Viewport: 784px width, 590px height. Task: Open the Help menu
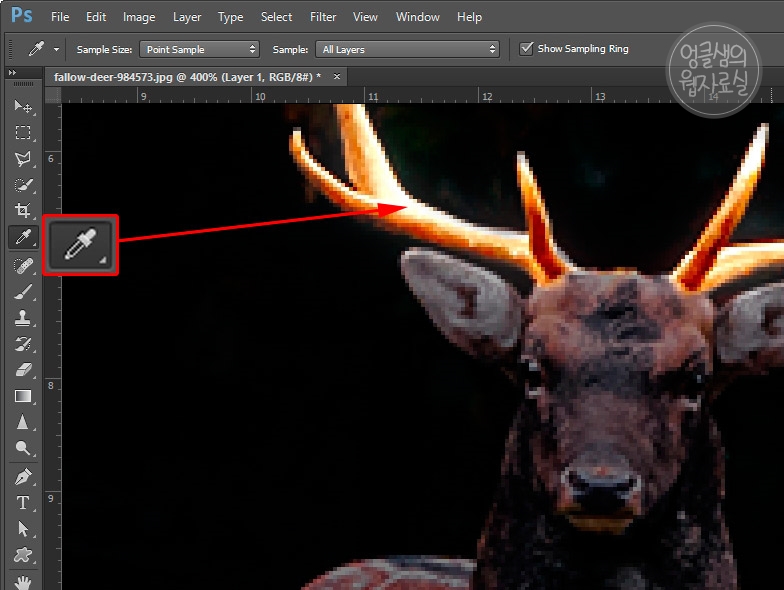470,17
